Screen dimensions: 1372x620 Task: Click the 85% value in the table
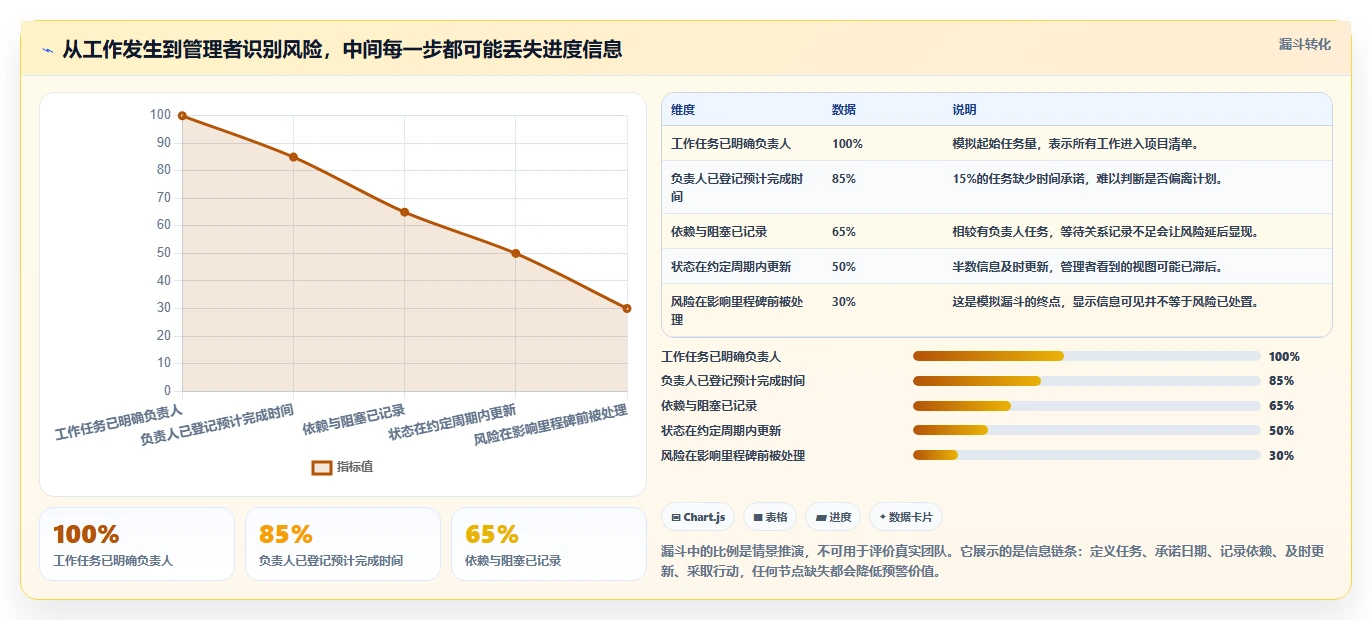pyautogui.click(x=844, y=179)
